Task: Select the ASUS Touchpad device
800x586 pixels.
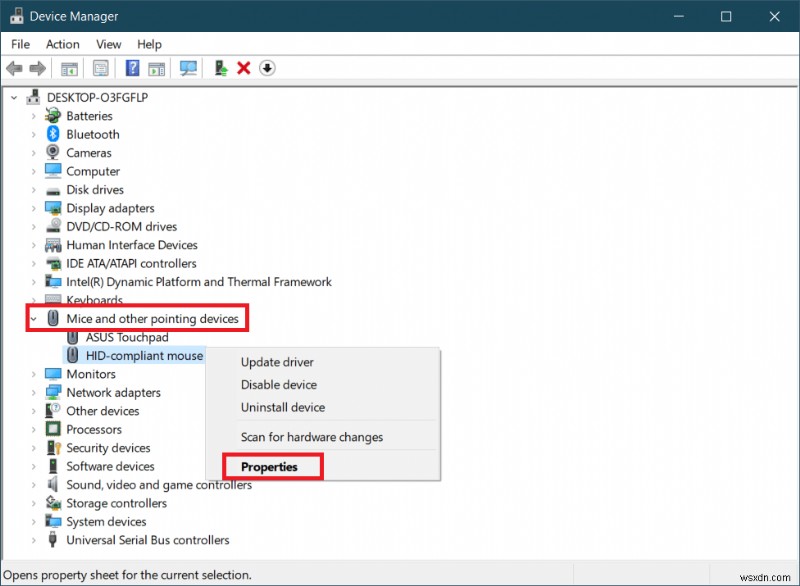Action: point(127,337)
